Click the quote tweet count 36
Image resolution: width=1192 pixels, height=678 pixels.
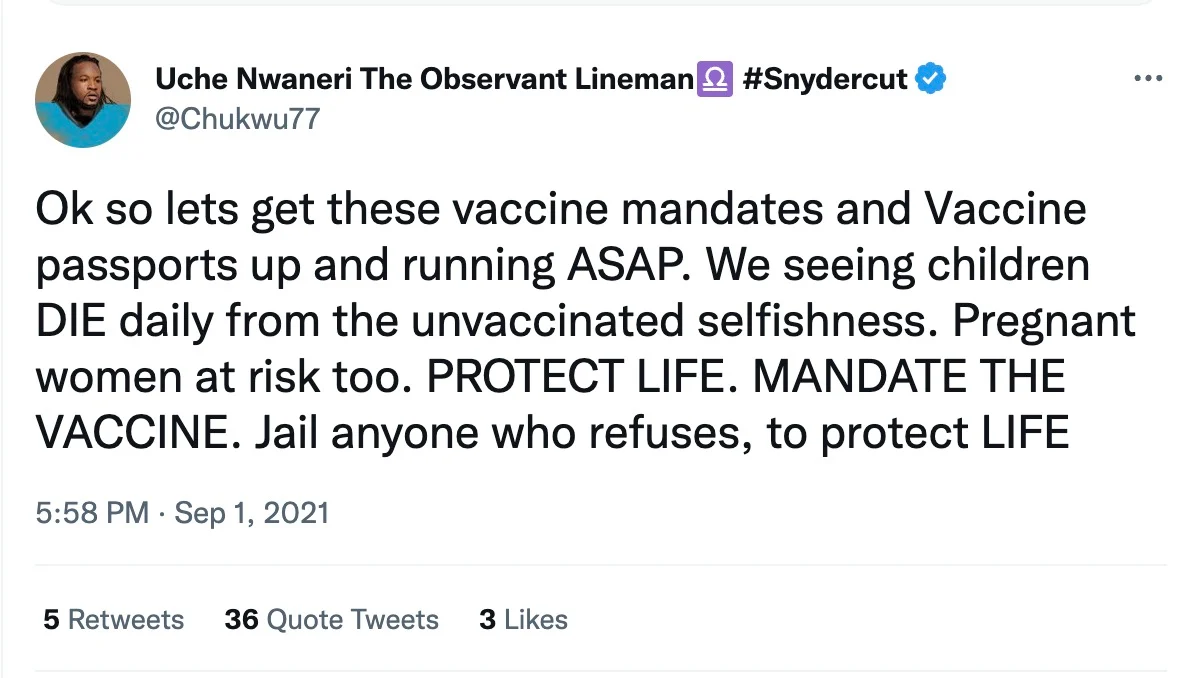[x=242, y=620]
